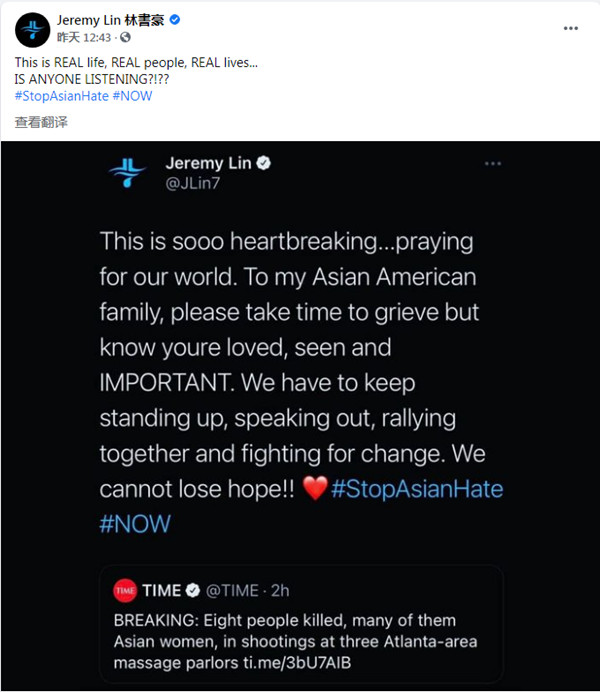Open the @JLin7 handle in the tweet

192,184
